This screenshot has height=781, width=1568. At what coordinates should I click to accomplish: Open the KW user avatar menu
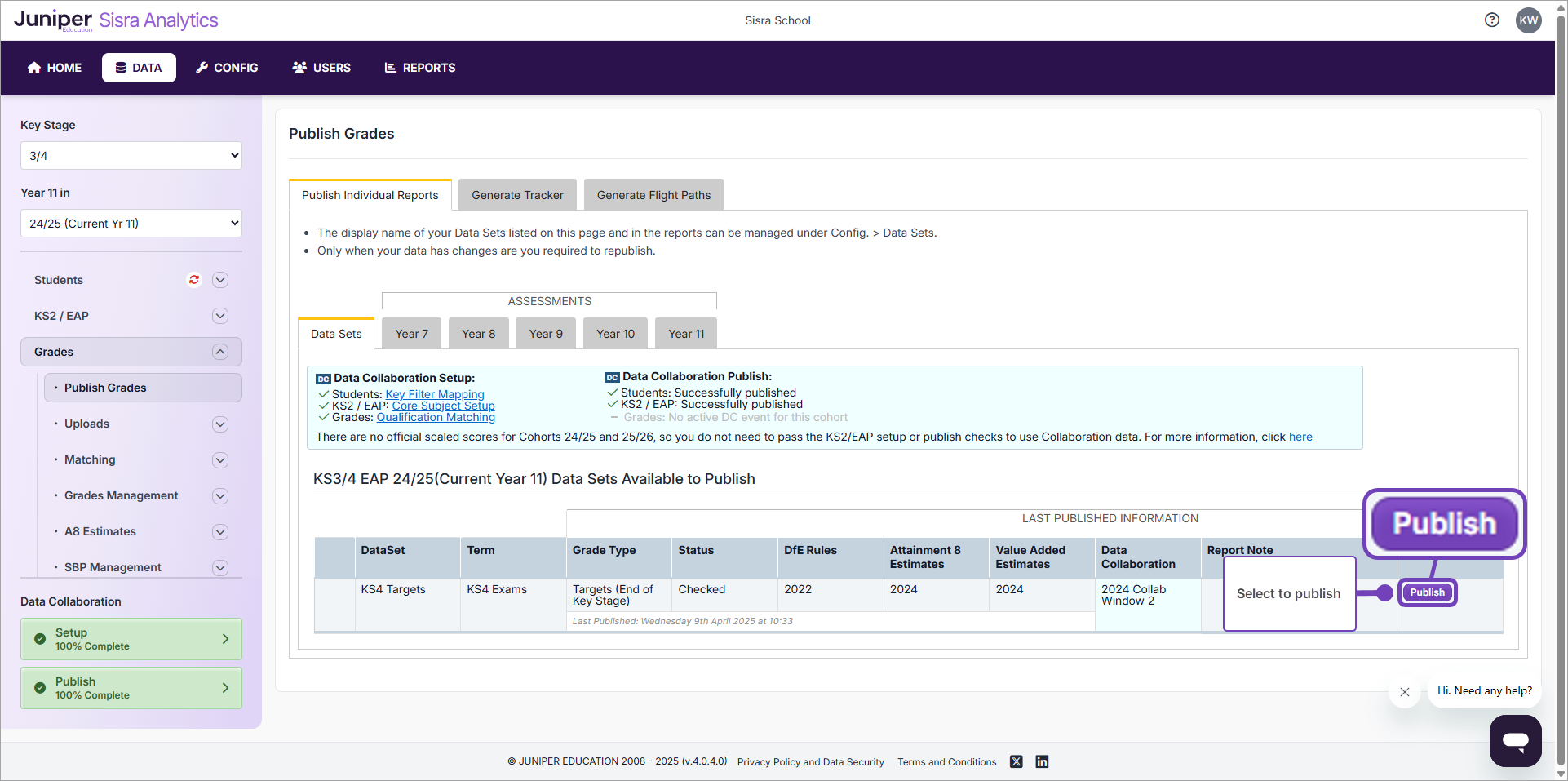(1530, 20)
